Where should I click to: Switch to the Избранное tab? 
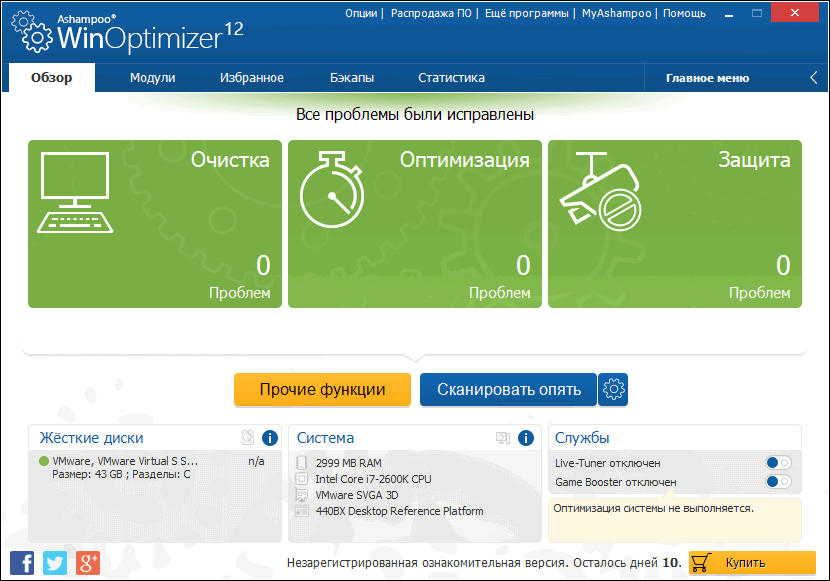click(x=252, y=78)
